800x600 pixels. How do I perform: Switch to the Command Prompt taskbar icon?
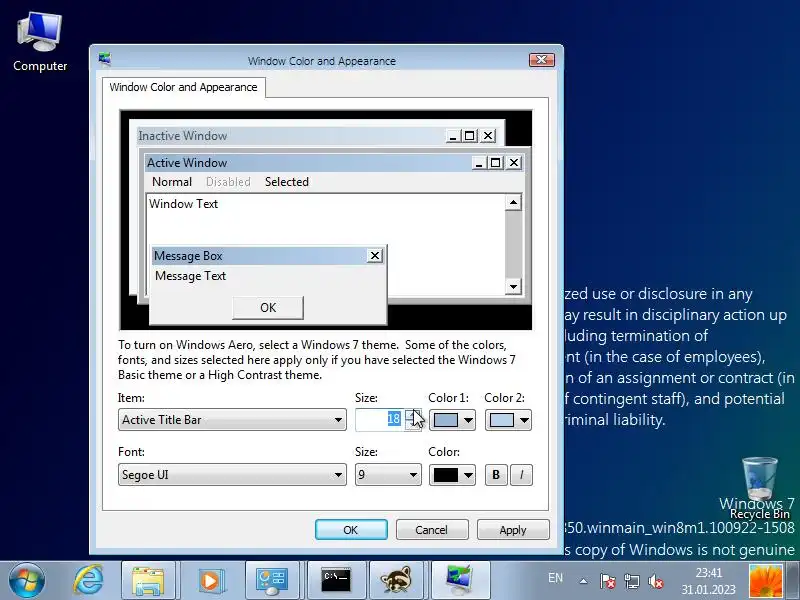pos(336,581)
